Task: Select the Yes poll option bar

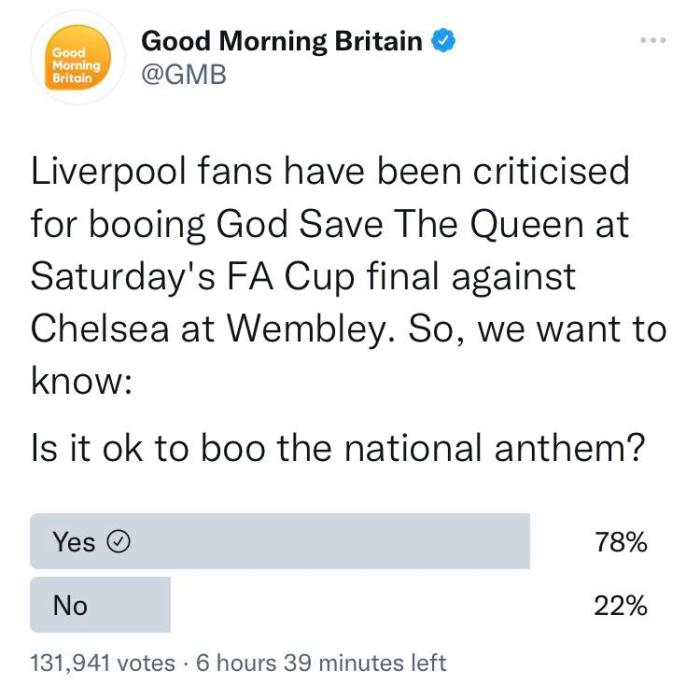Action: click(280, 542)
